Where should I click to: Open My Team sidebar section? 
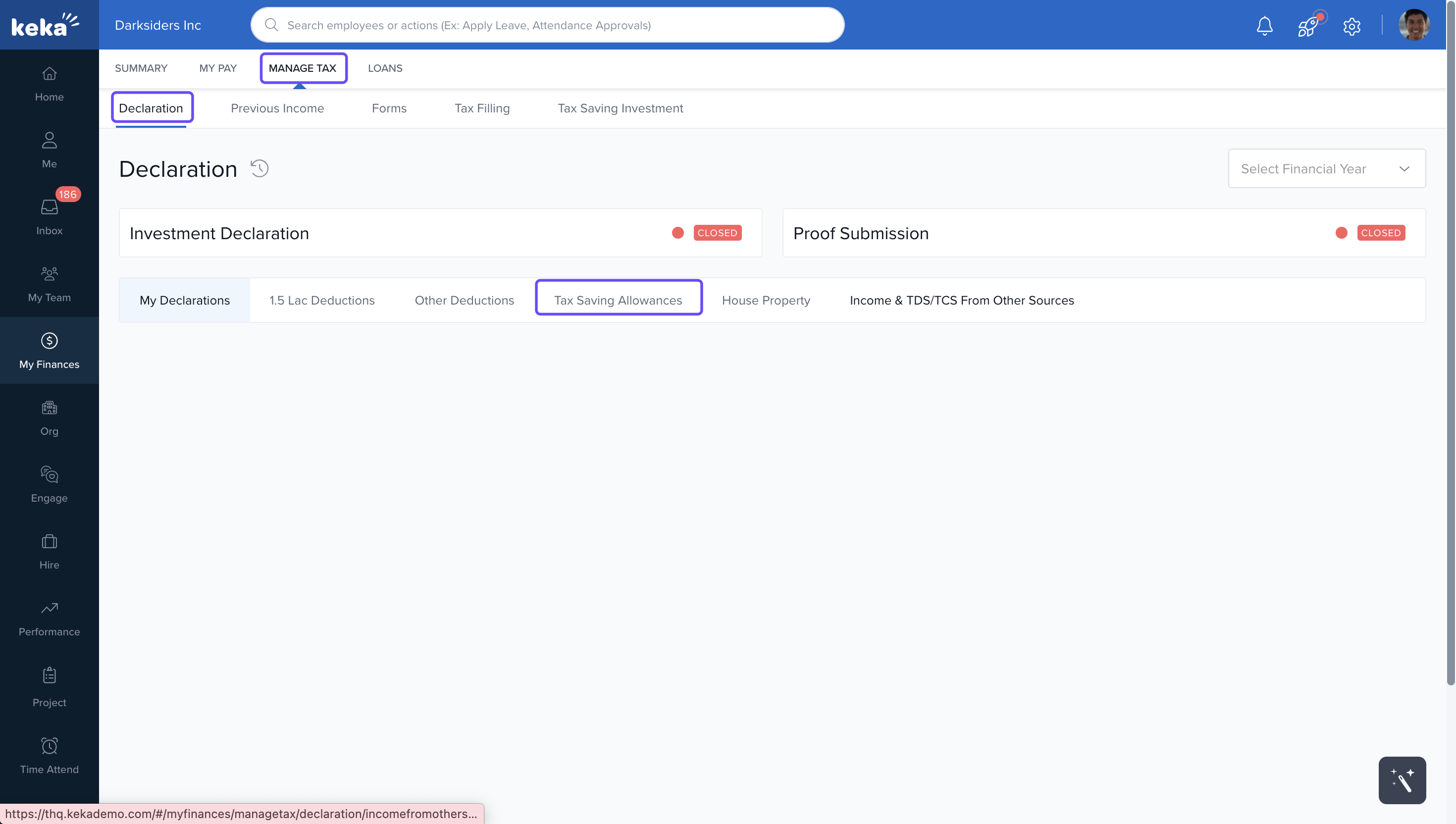[x=49, y=284]
